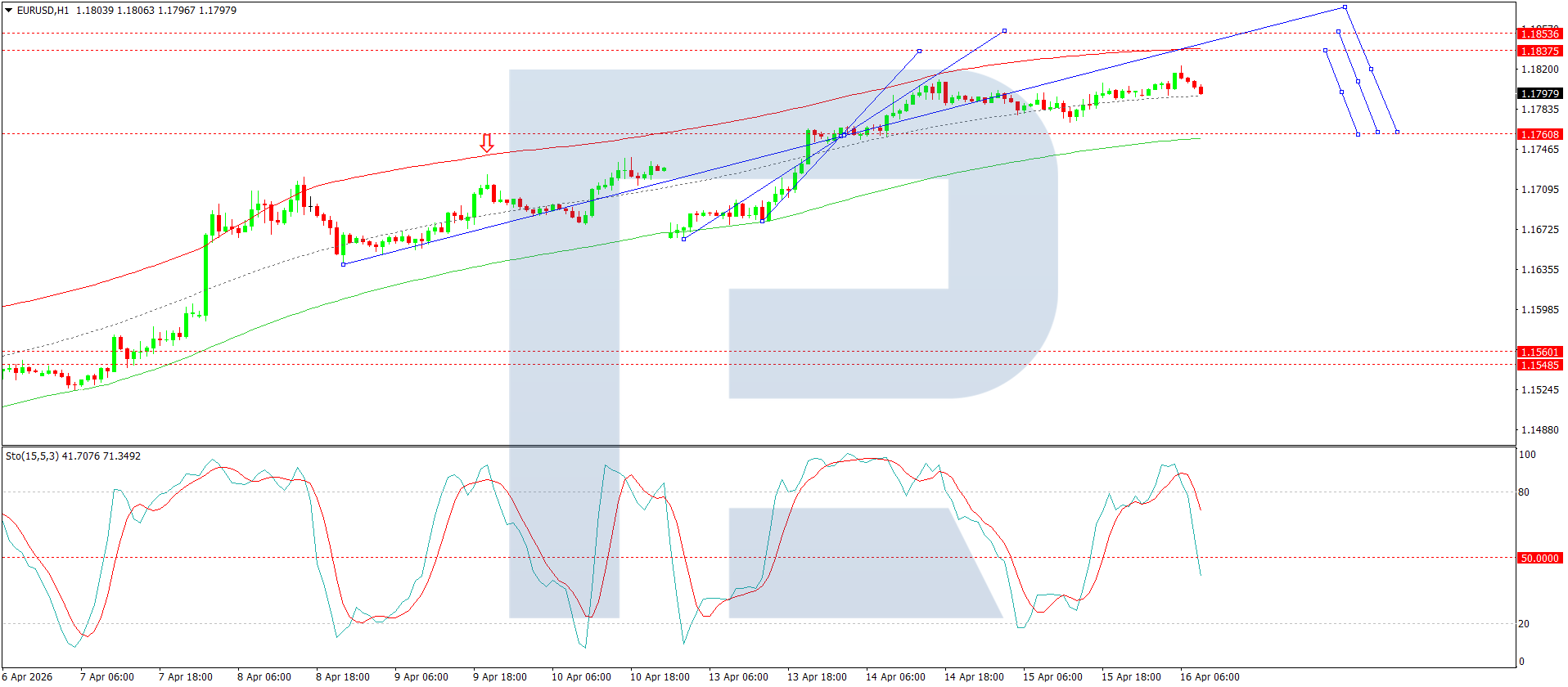Viewport: 1568px width, 687px height.
Task: Click the red 1.15601 level label
Action: coord(1539,352)
